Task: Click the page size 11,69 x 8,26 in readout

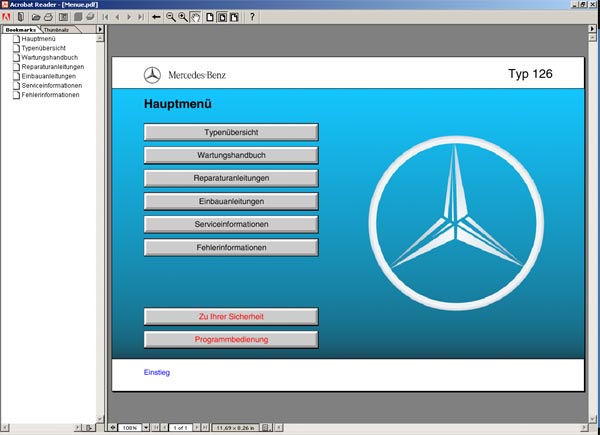Action: point(235,427)
